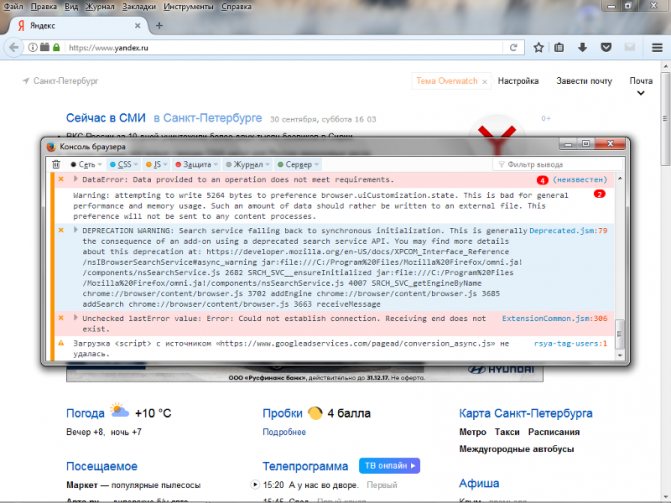Open the Вид menu
The width and height of the screenshot is (671, 503).
click(x=71, y=6)
